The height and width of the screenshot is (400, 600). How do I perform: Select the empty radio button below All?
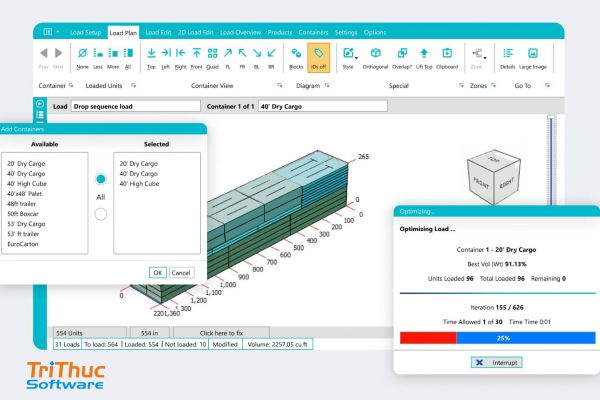100,213
